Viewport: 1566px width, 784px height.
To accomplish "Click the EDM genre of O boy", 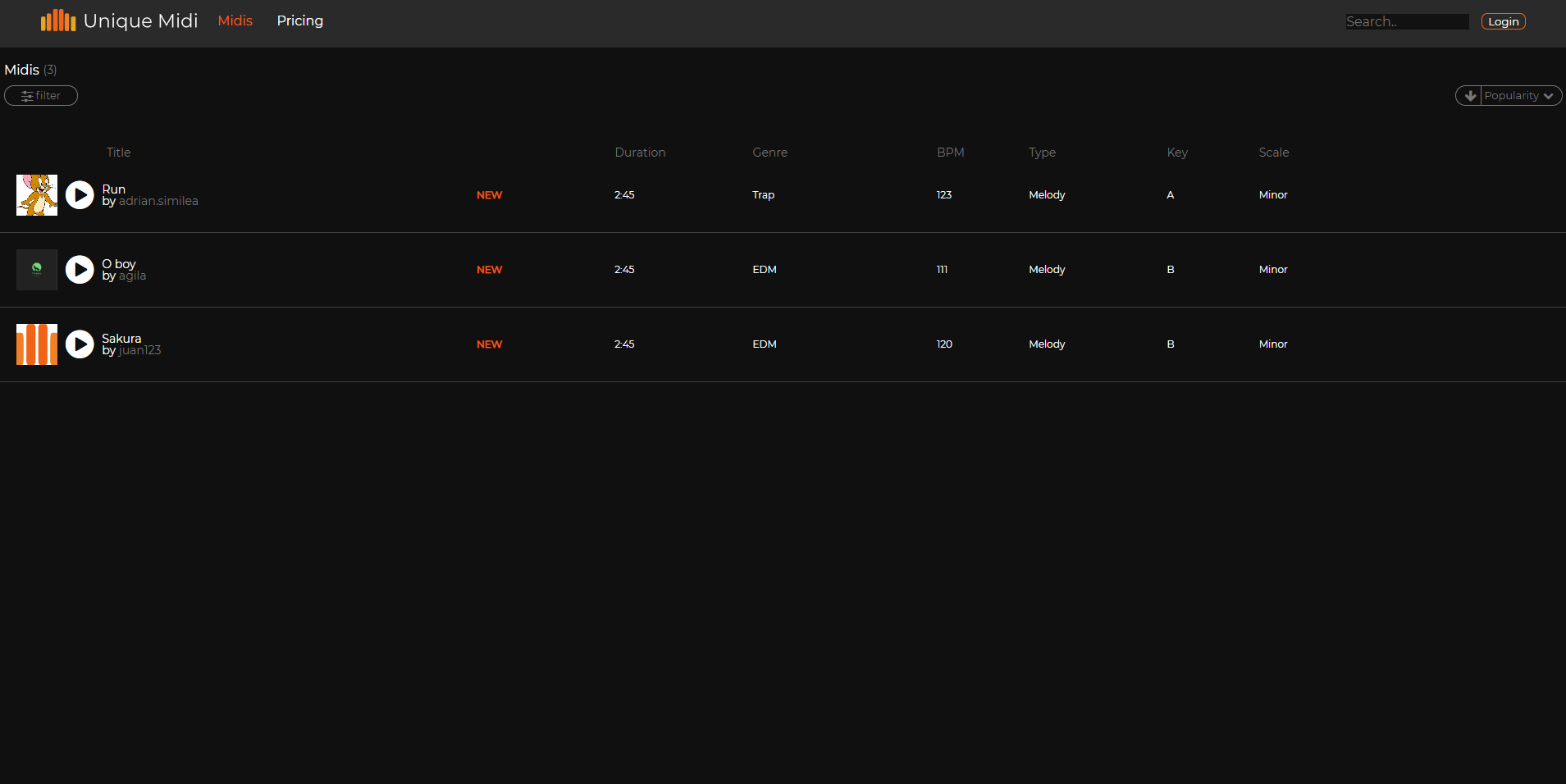I will coord(765,270).
